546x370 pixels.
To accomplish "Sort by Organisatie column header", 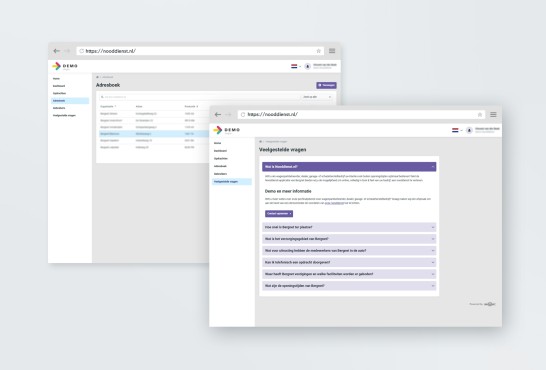I will [108, 107].
